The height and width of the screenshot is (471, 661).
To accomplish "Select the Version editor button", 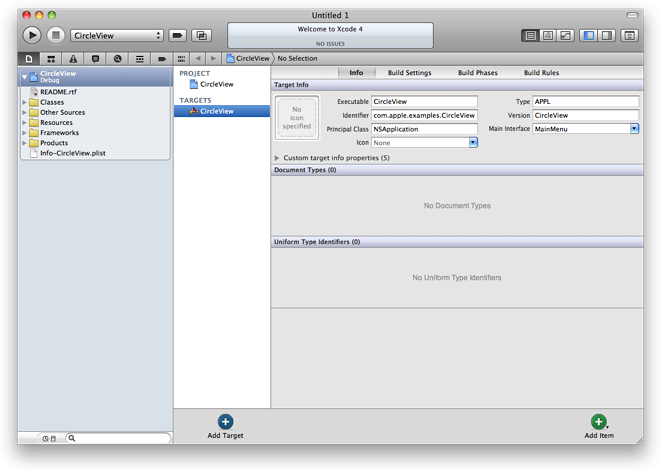I will coord(565,35).
